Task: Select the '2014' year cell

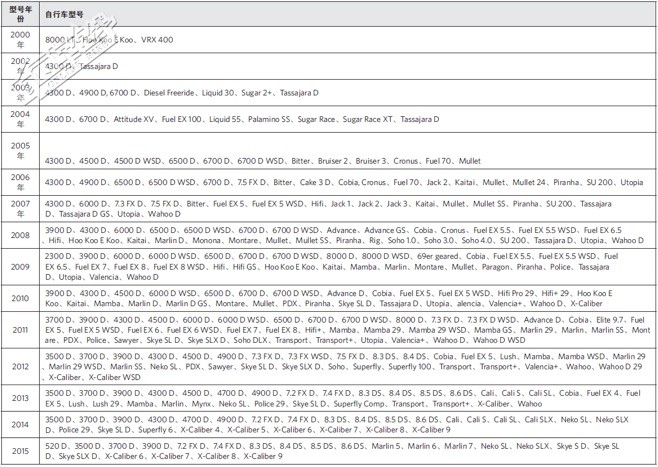Action: coord(20,425)
